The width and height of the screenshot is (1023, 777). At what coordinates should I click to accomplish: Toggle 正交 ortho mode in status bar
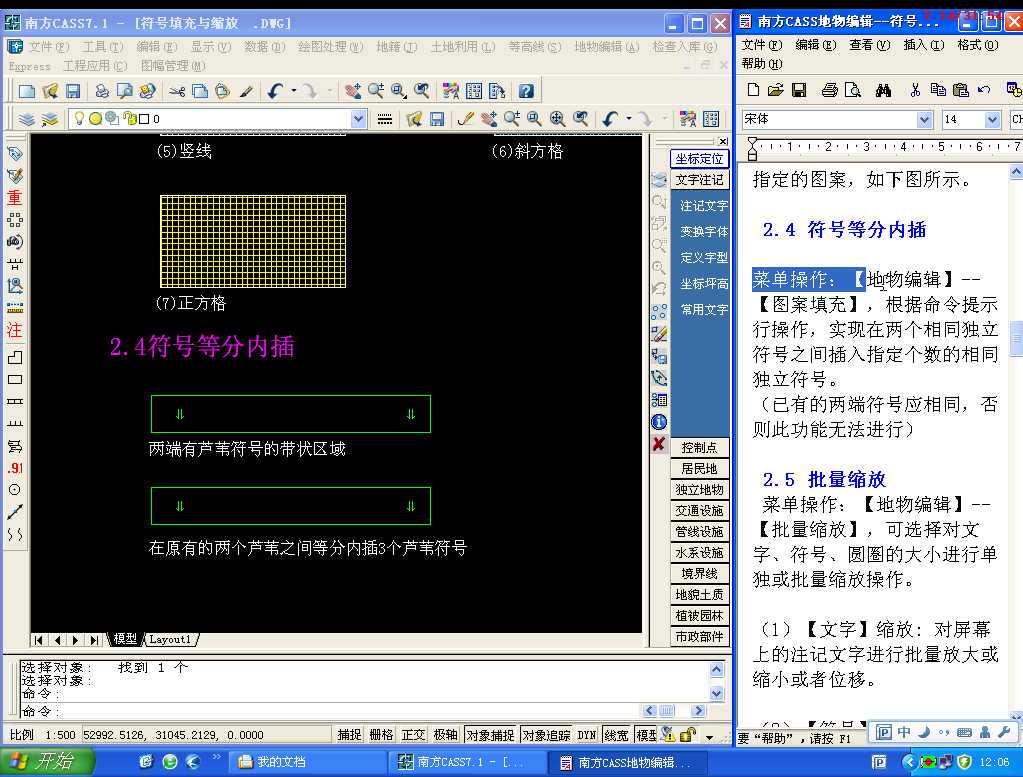click(x=413, y=735)
